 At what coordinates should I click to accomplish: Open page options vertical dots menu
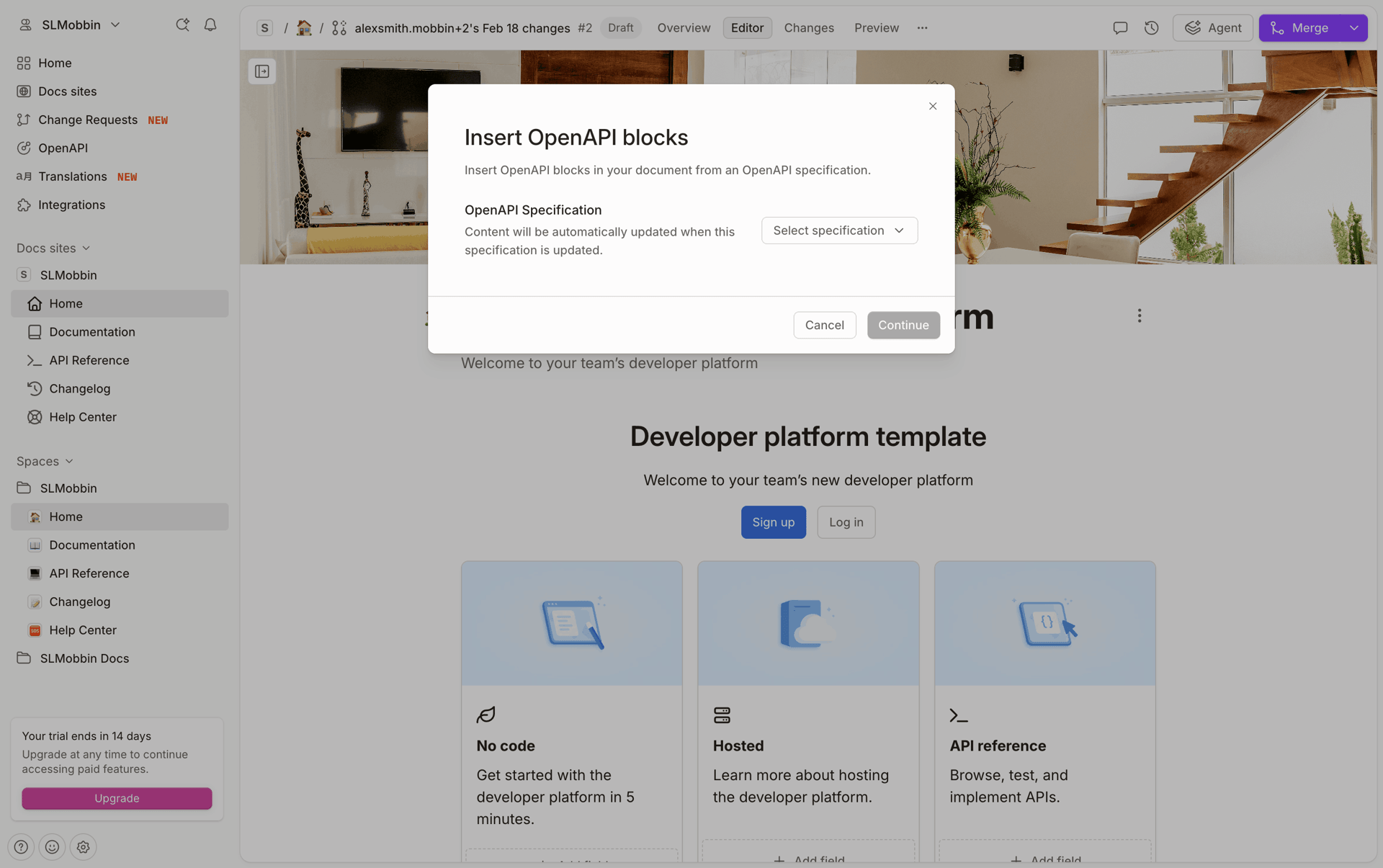1140,316
